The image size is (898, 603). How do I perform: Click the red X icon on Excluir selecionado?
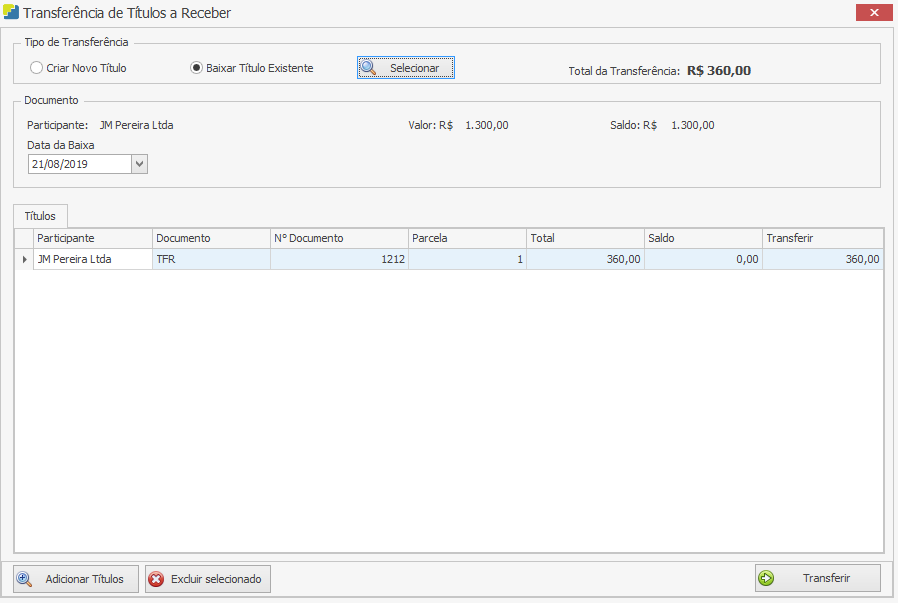click(x=156, y=579)
